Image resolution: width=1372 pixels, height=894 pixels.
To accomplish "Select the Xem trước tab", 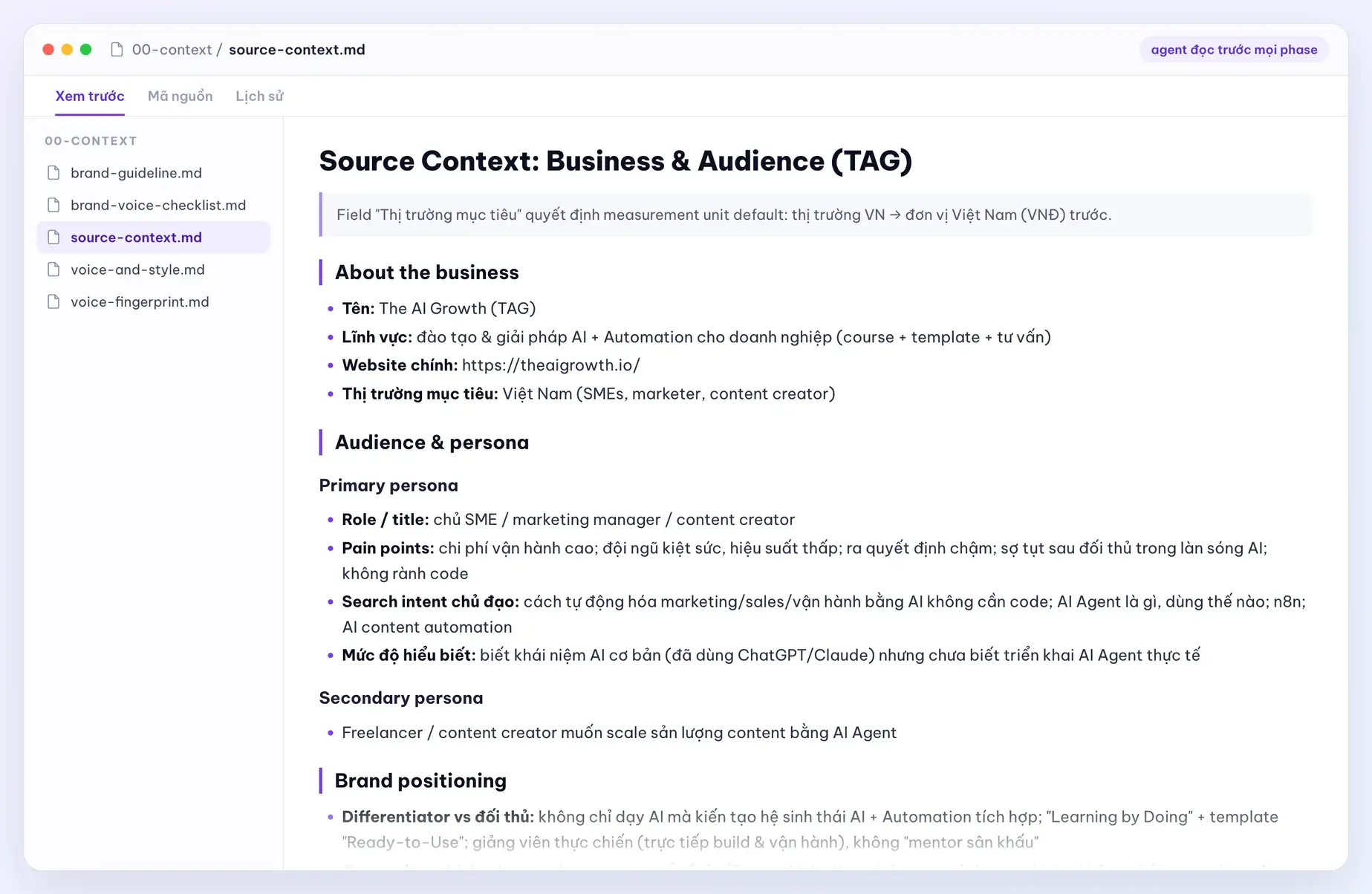I will pyautogui.click(x=90, y=96).
